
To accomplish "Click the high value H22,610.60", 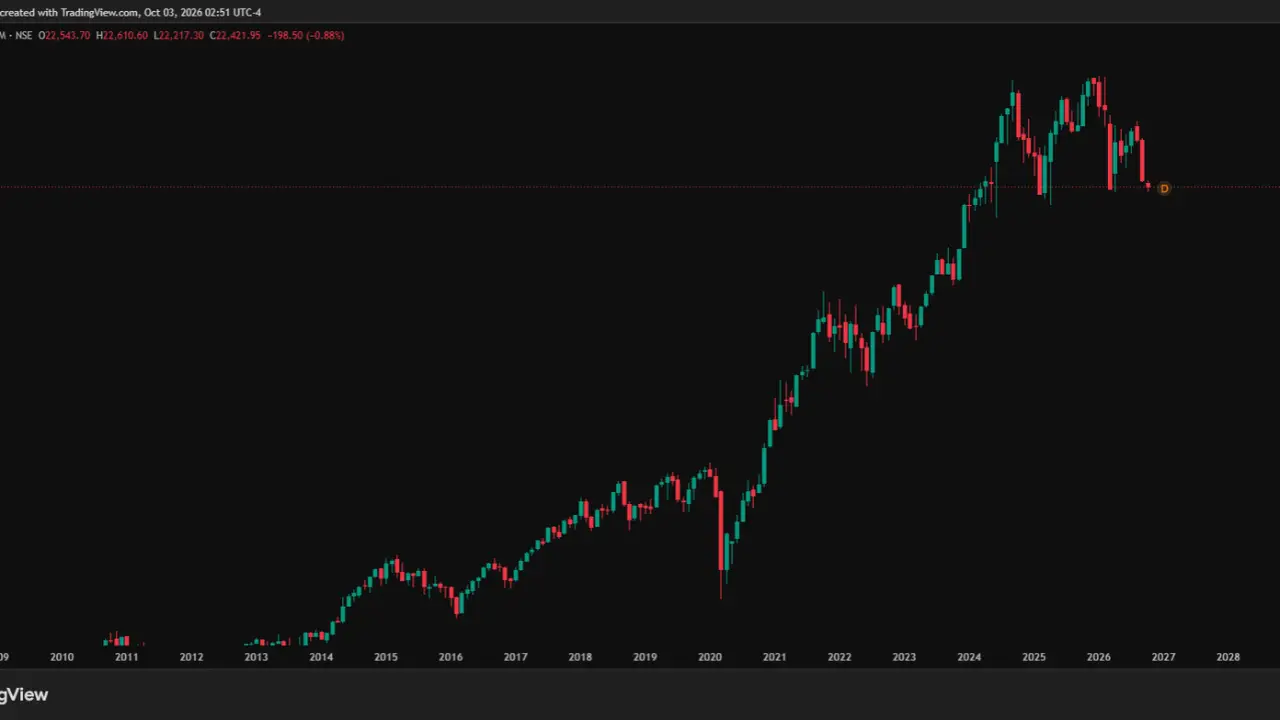I will coord(122,35).
